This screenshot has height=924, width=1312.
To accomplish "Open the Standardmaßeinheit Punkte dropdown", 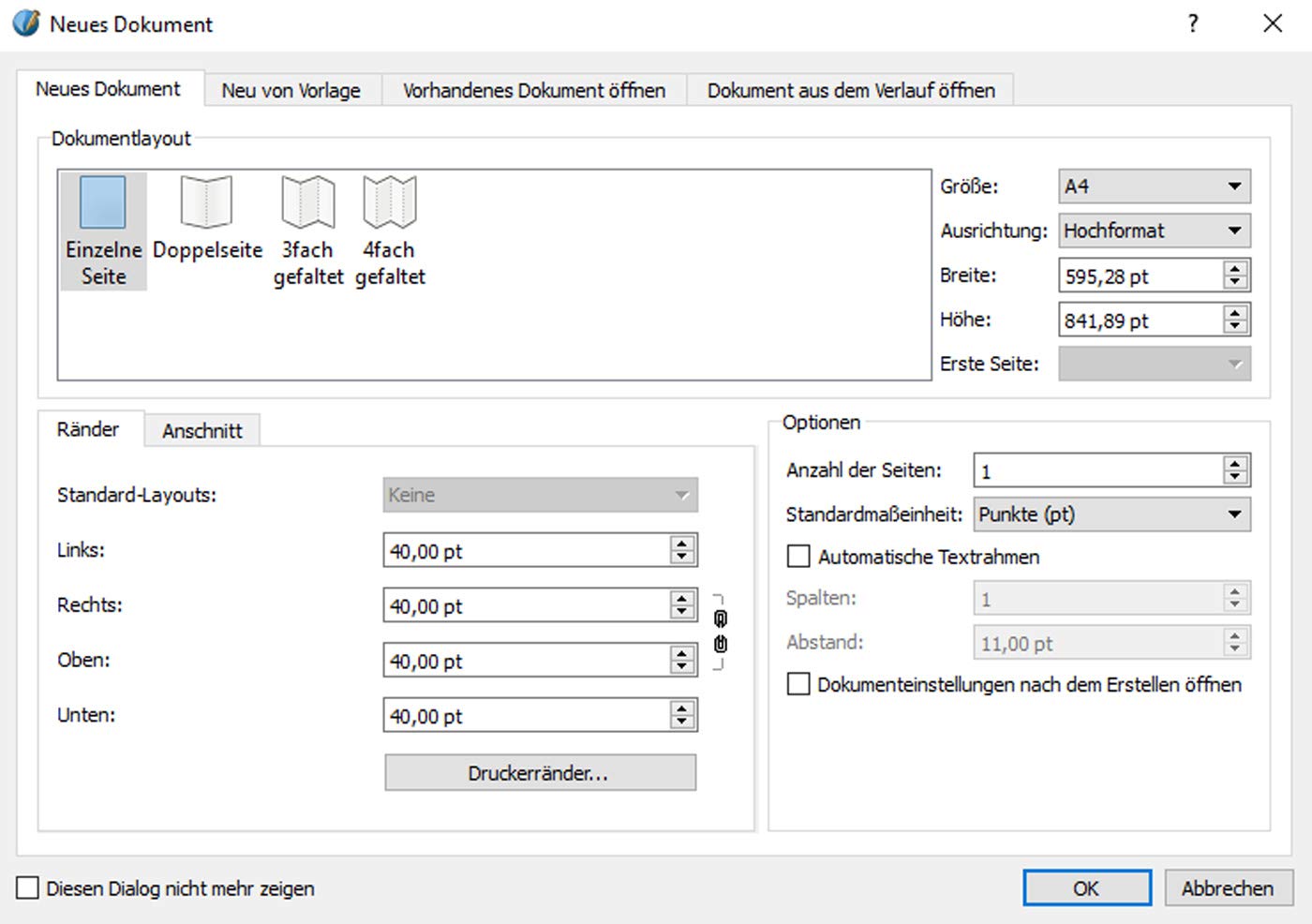I will tap(1111, 514).
